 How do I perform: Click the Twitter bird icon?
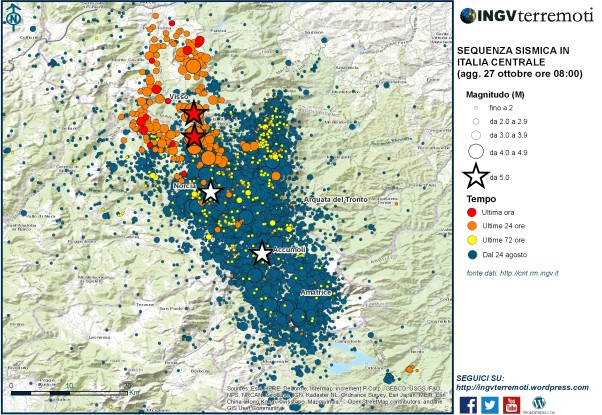click(490, 405)
